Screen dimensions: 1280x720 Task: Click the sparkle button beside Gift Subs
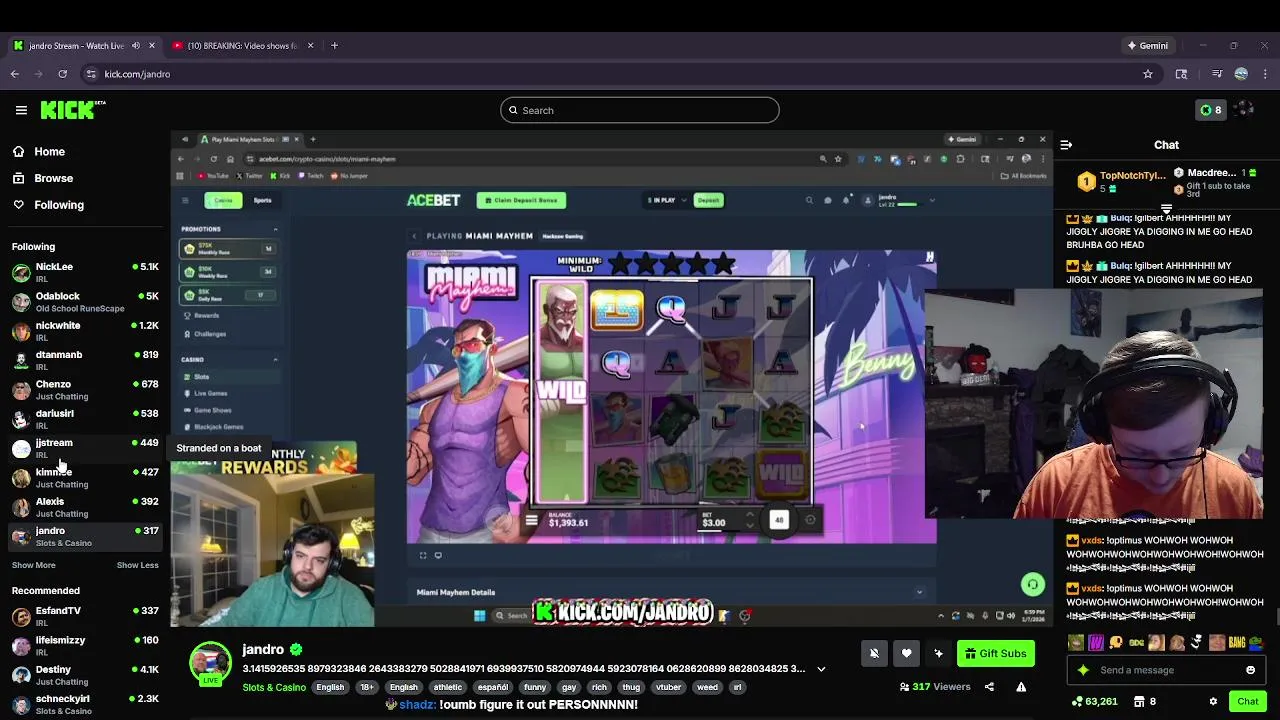tap(938, 653)
